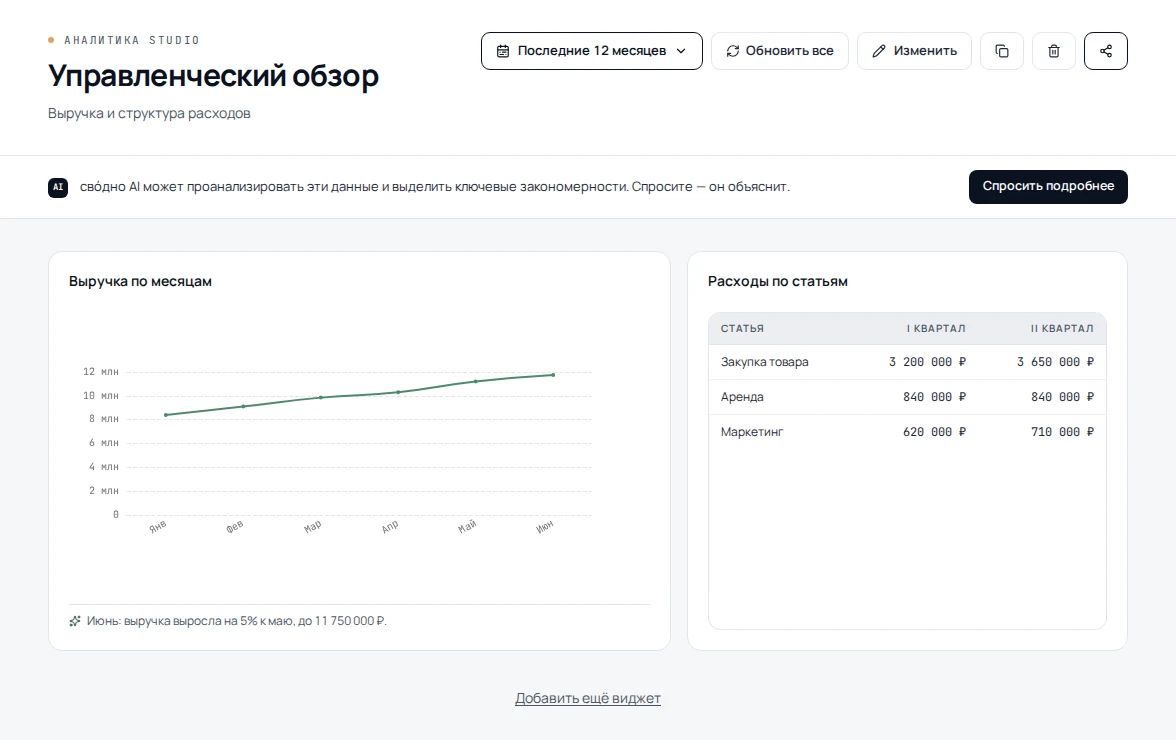Click the duplicate dashboard copy icon
The image size is (1176, 740).
click(x=1002, y=51)
